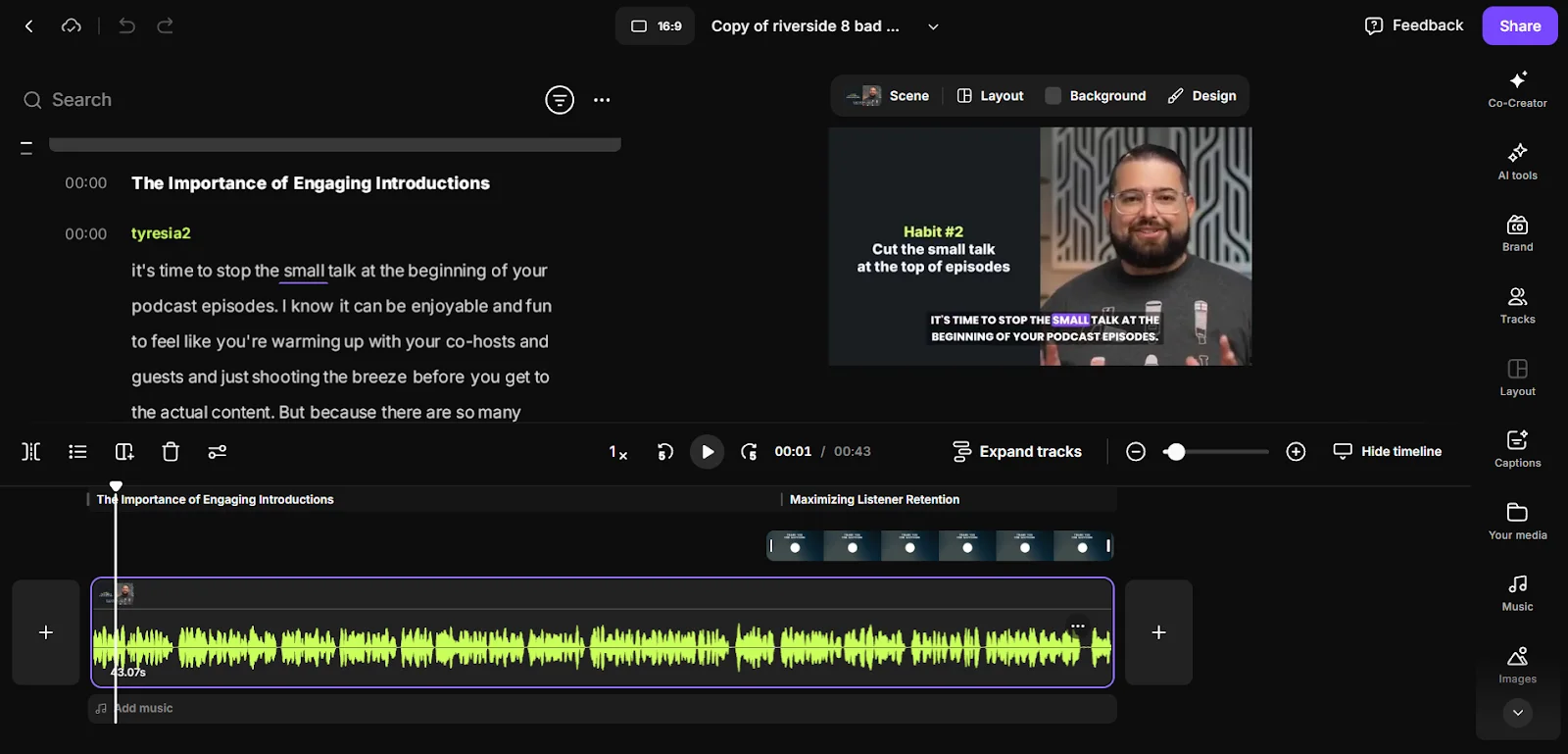The height and width of the screenshot is (754, 1568).
Task: Open the Images panel
Action: click(1517, 665)
